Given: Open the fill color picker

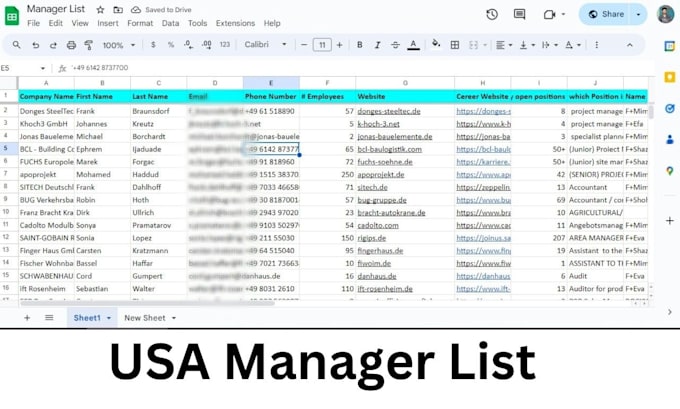Looking at the screenshot, I should [436, 44].
